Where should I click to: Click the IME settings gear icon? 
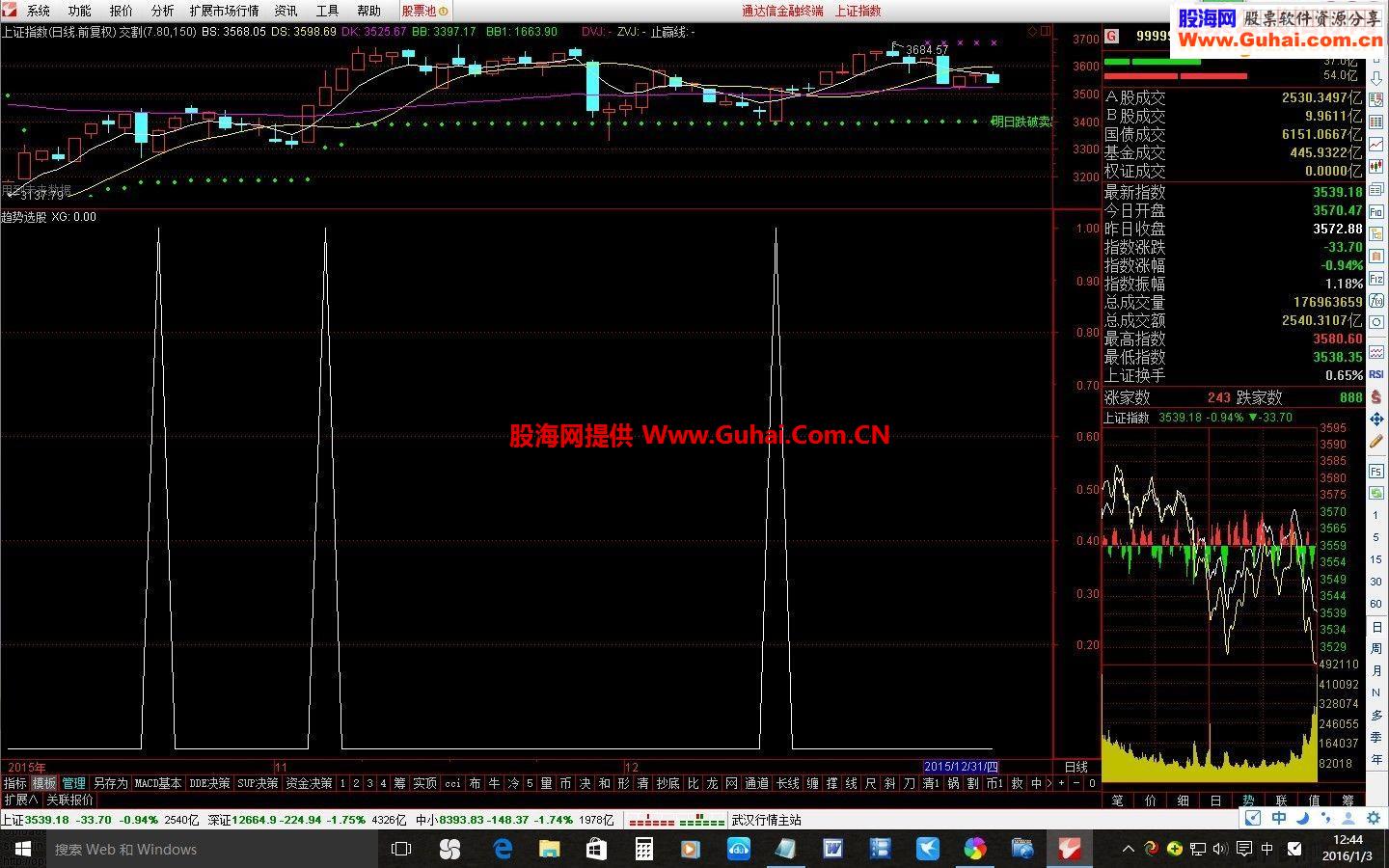1374,819
